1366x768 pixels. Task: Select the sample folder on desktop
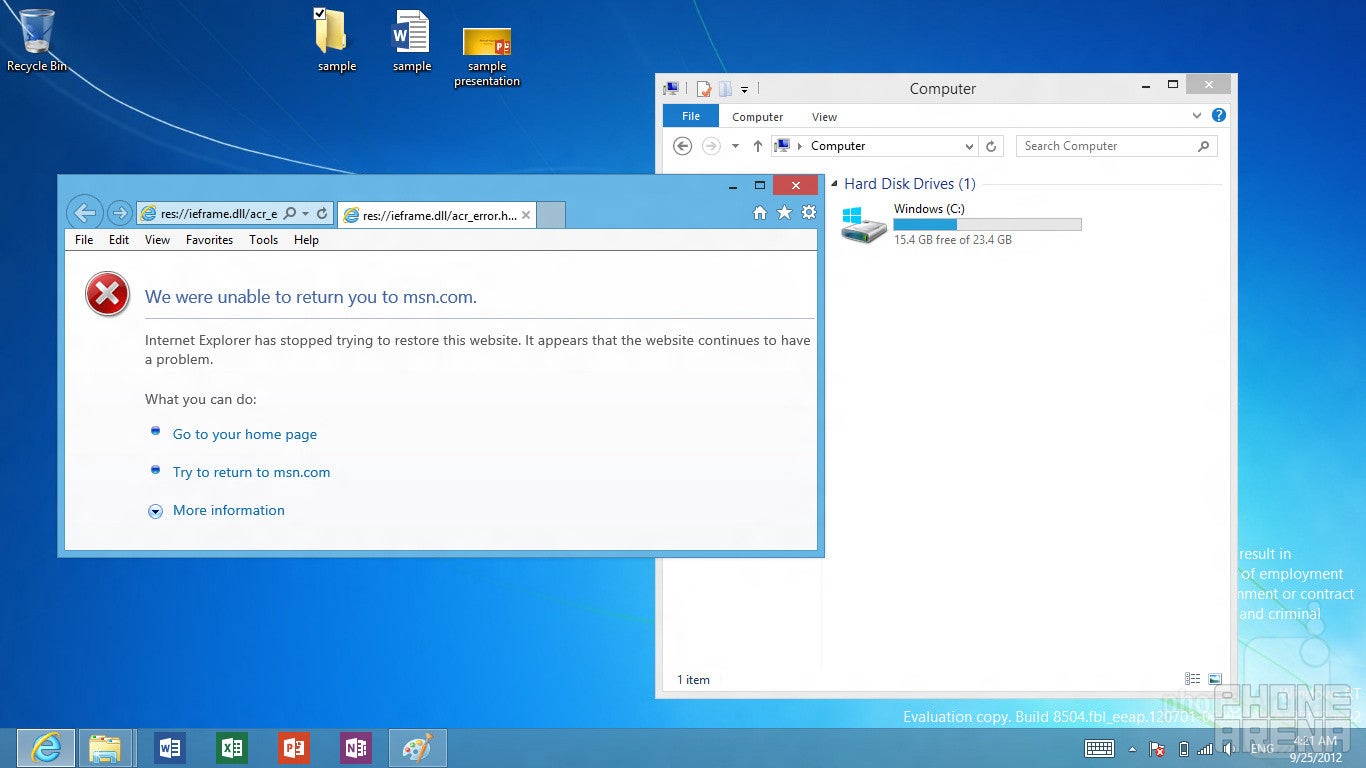pos(336,40)
